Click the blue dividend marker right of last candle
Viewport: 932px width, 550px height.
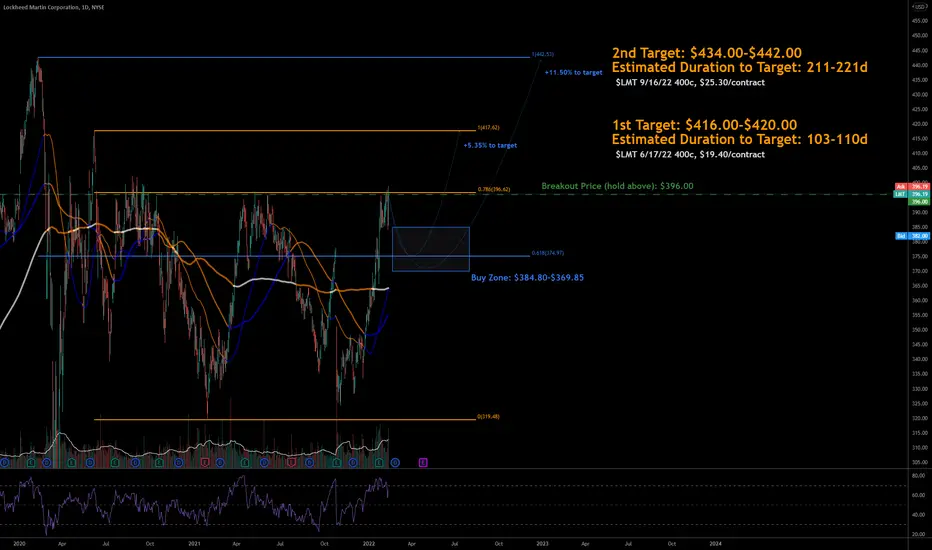click(x=395, y=462)
